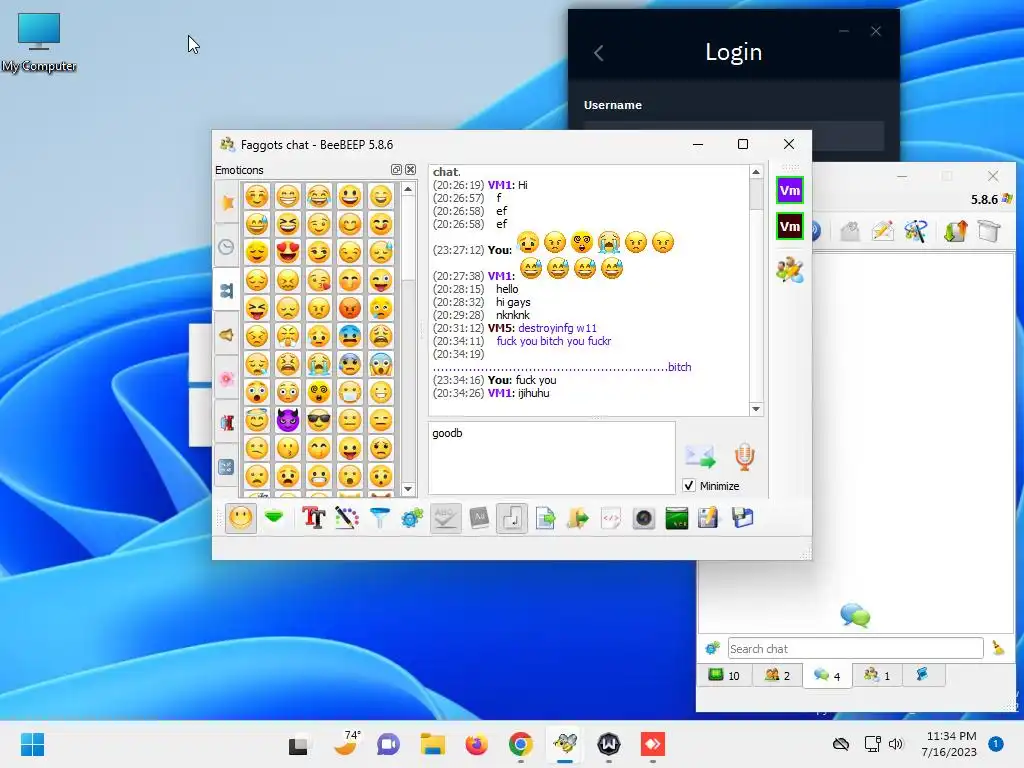Click the green down arrow toolbar icon
Image resolution: width=1024 pixels, height=768 pixels.
274,518
